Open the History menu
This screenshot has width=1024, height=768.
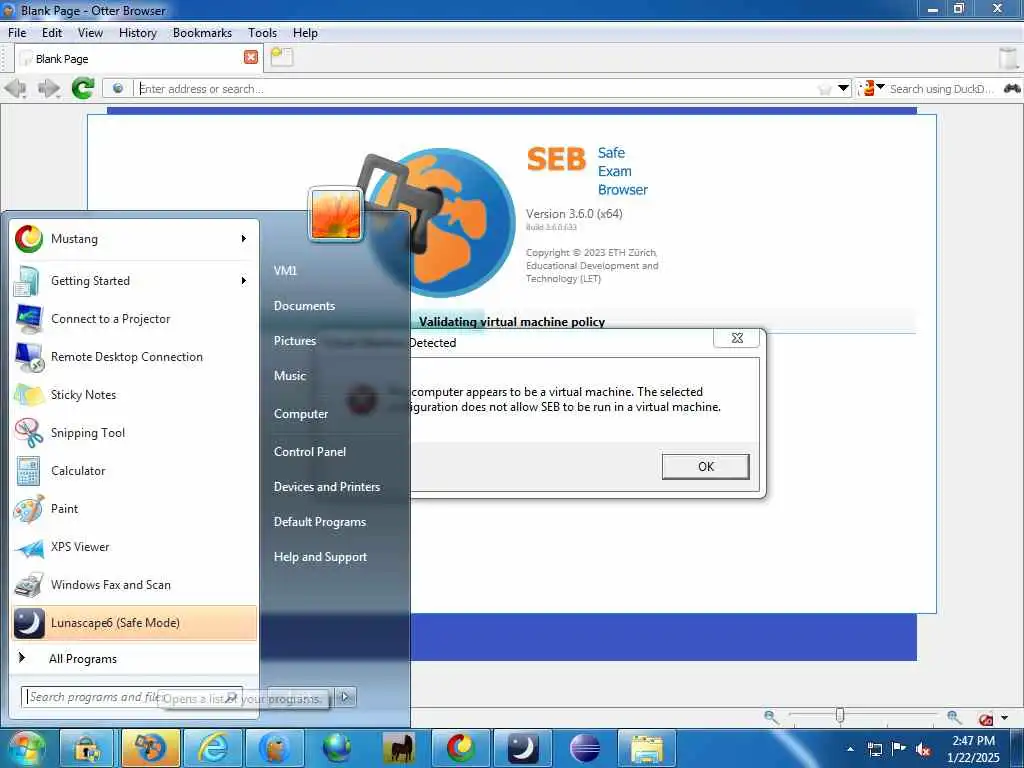(x=138, y=33)
